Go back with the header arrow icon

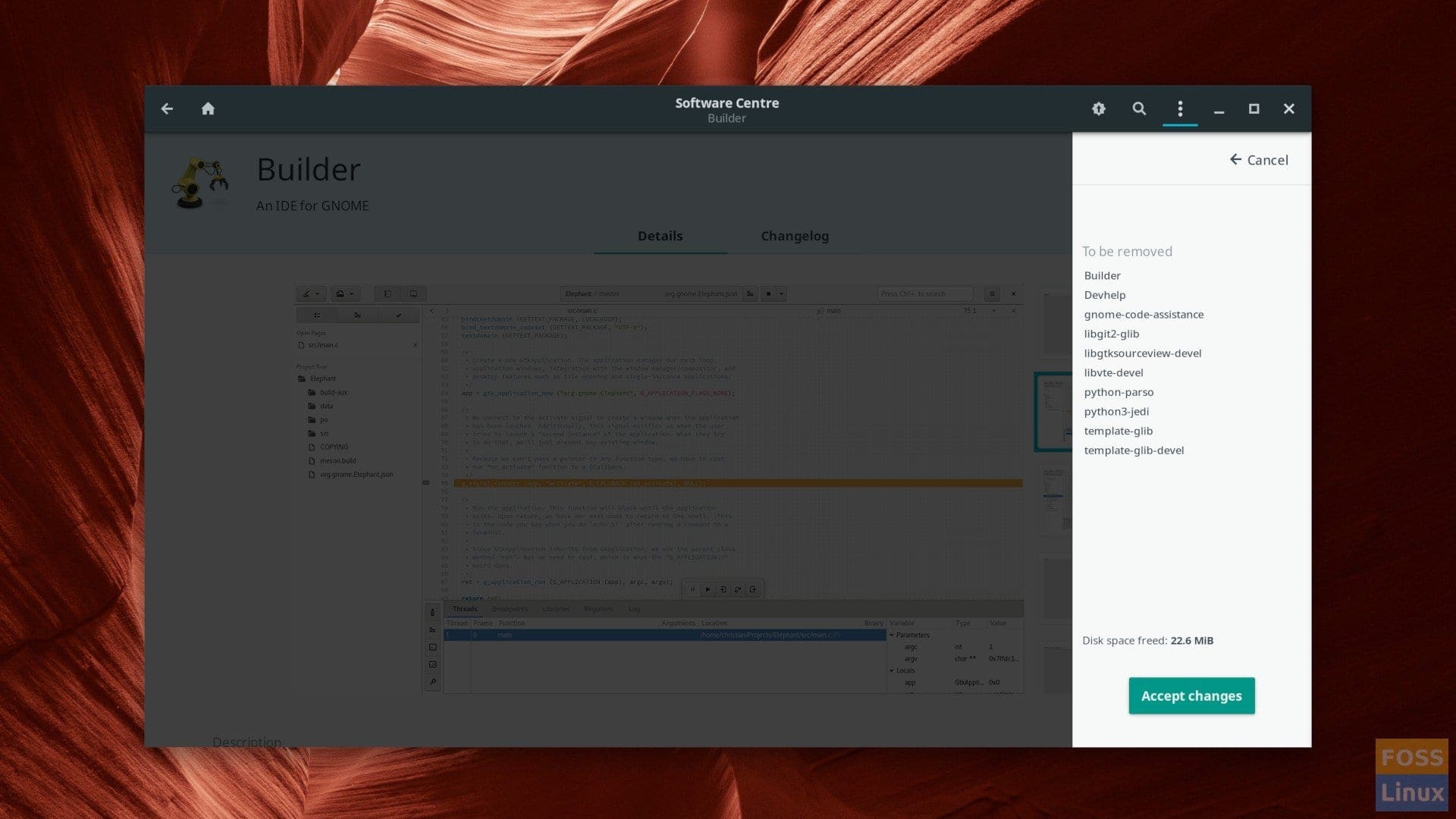[167, 108]
